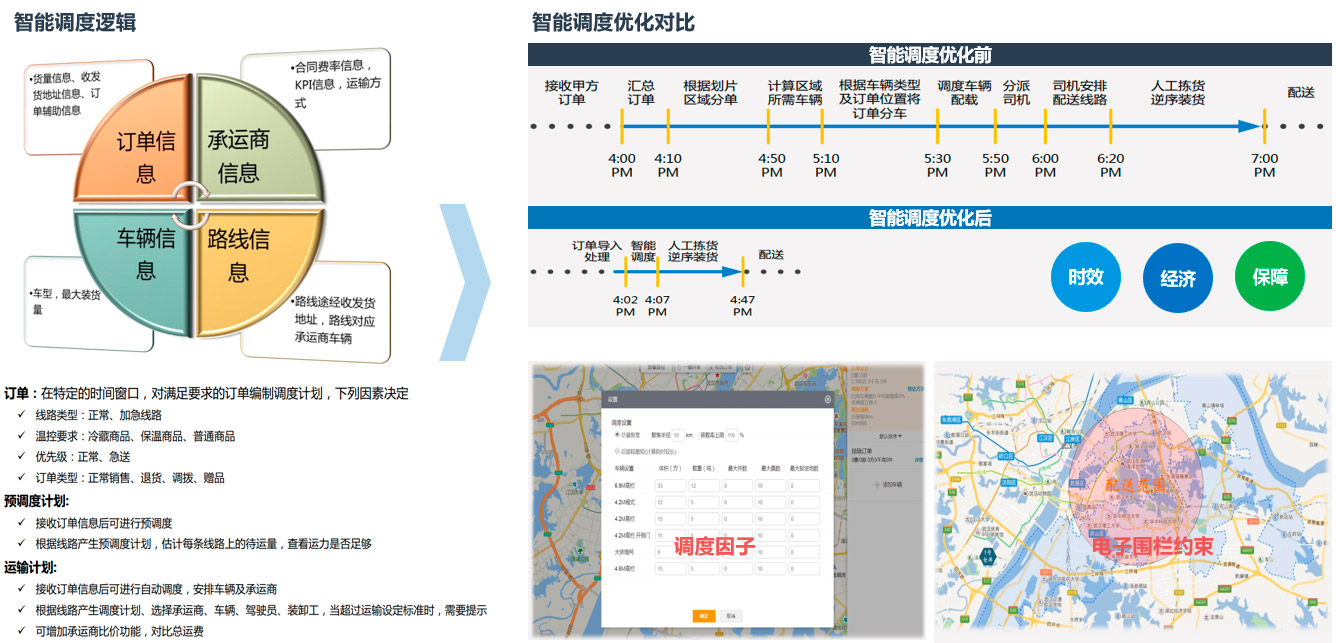Click the 根据划片区域分单 step label
Screen dimensions: 1336x643
pyautogui.click(x=710, y=93)
